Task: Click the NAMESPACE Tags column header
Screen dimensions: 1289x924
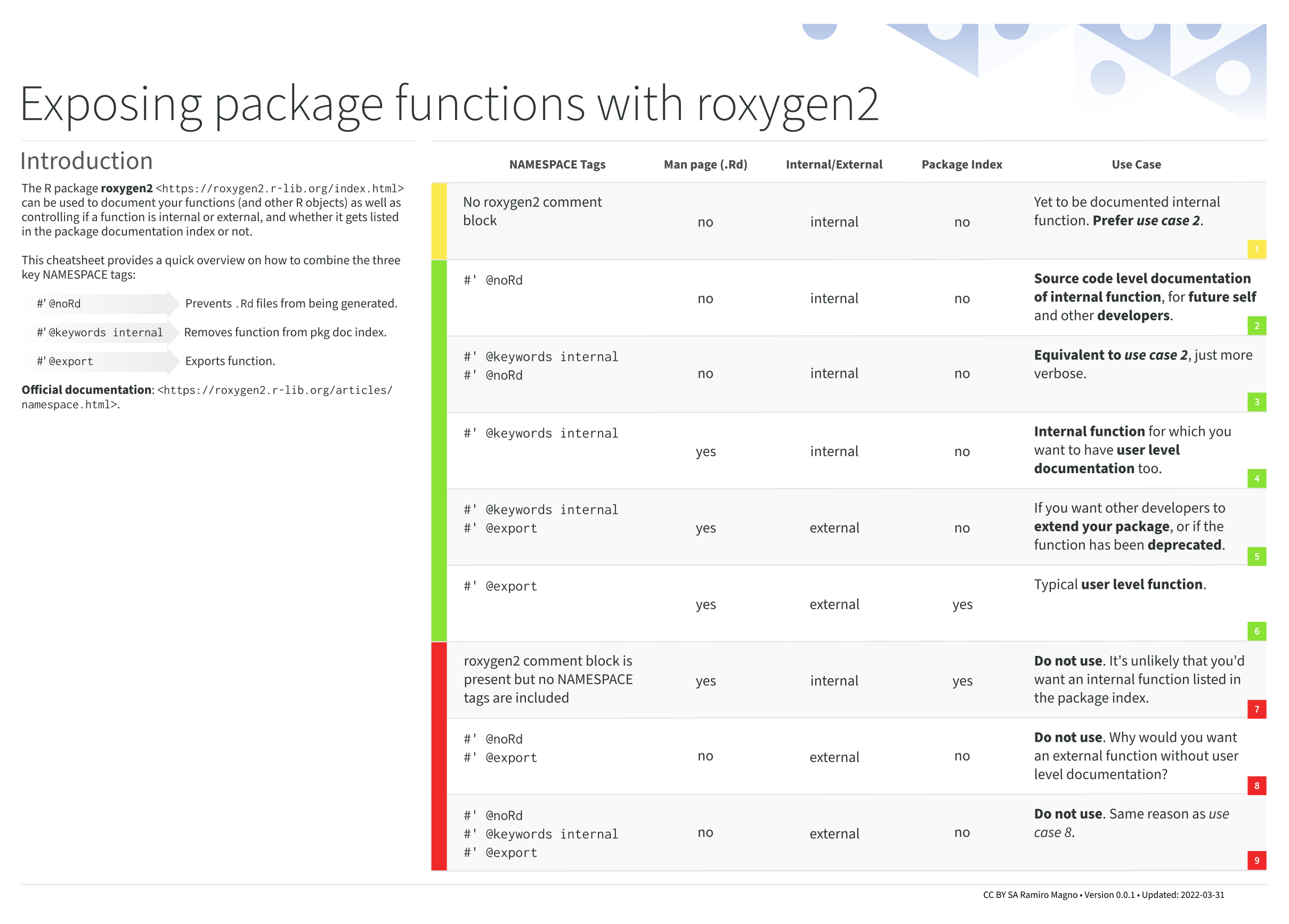Action: [x=557, y=164]
